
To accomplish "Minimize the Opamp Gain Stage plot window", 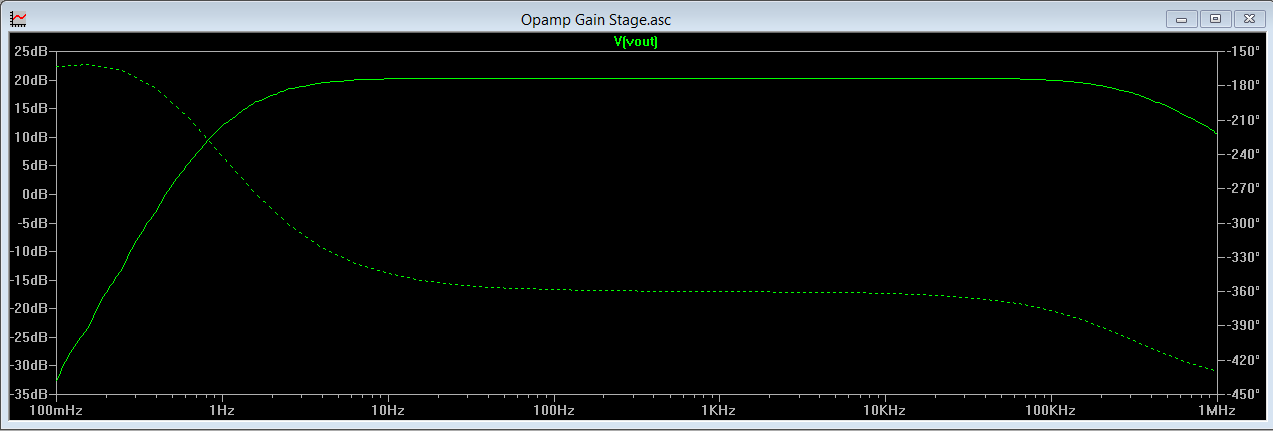I will [1182, 18].
